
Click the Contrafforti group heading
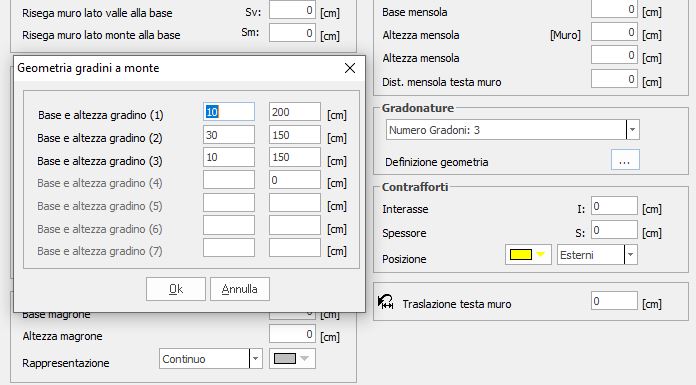pyautogui.click(x=415, y=187)
